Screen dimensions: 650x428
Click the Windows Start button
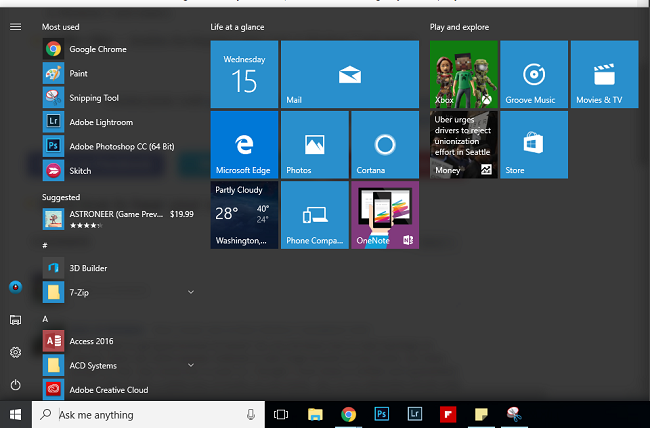(16, 414)
